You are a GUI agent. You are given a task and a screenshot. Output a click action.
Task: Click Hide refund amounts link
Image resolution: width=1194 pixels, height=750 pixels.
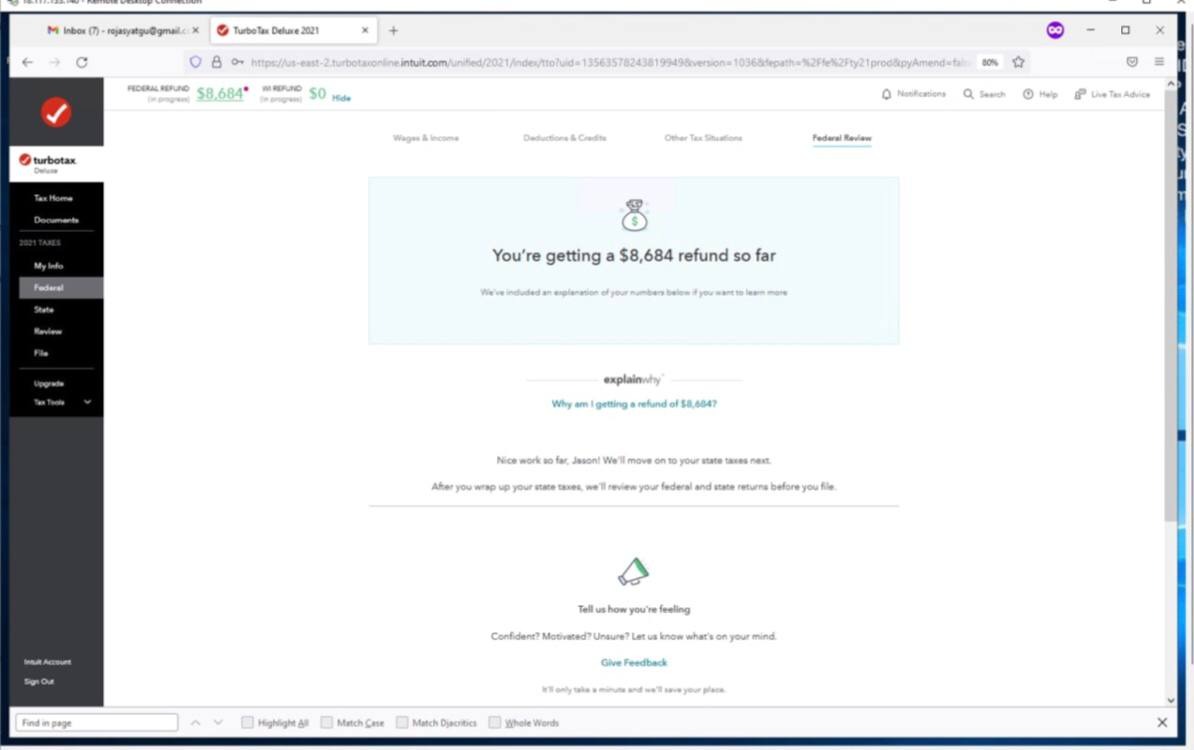(x=341, y=98)
